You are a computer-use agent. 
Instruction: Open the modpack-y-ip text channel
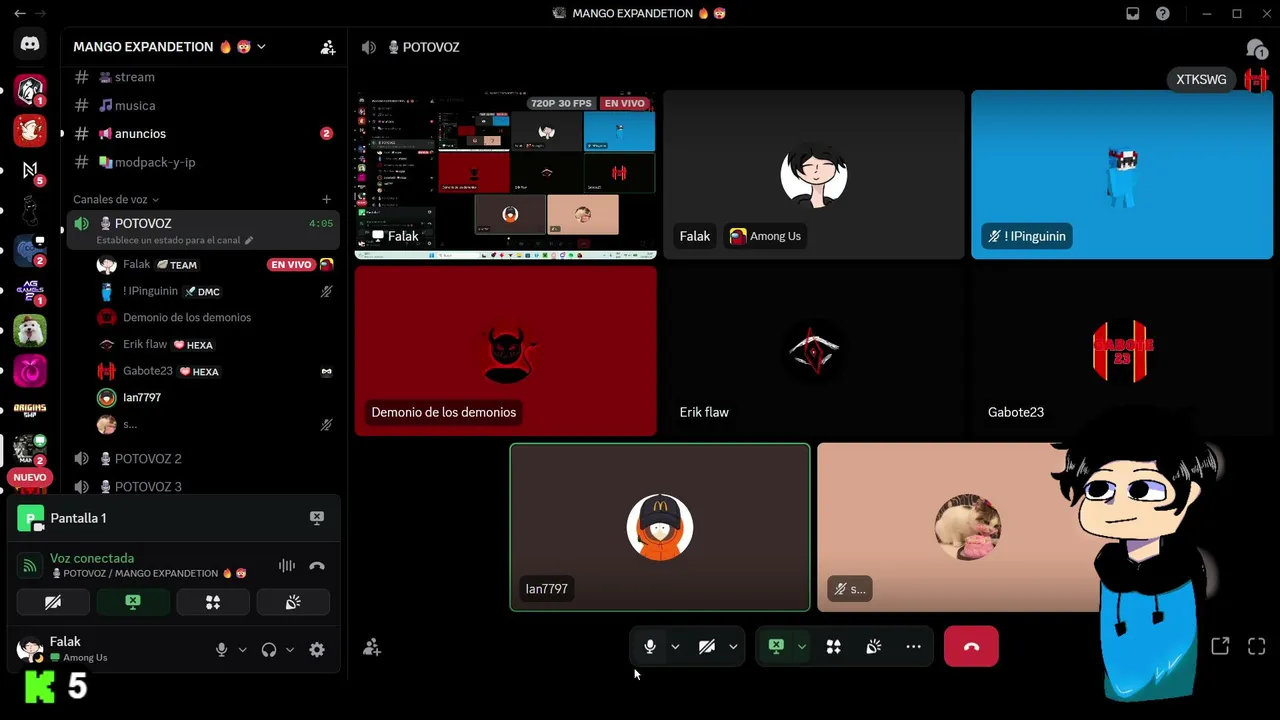(x=204, y=162)
